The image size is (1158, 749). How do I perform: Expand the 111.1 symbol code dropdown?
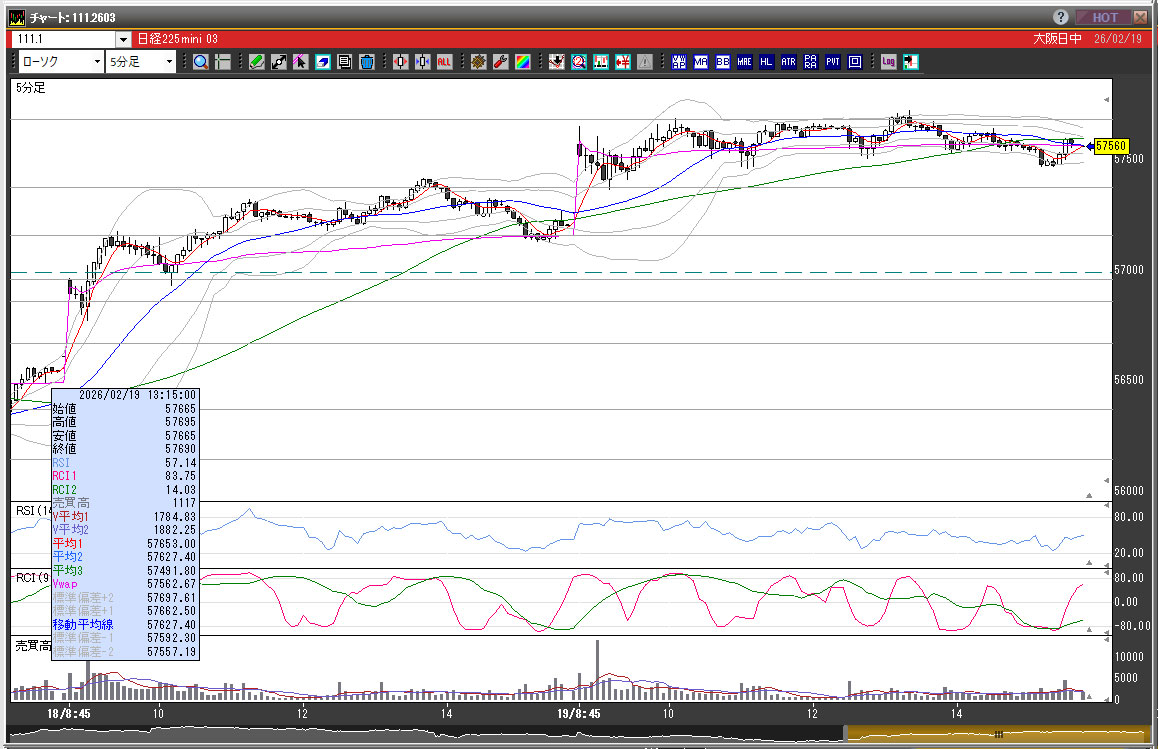coord(123,39)
